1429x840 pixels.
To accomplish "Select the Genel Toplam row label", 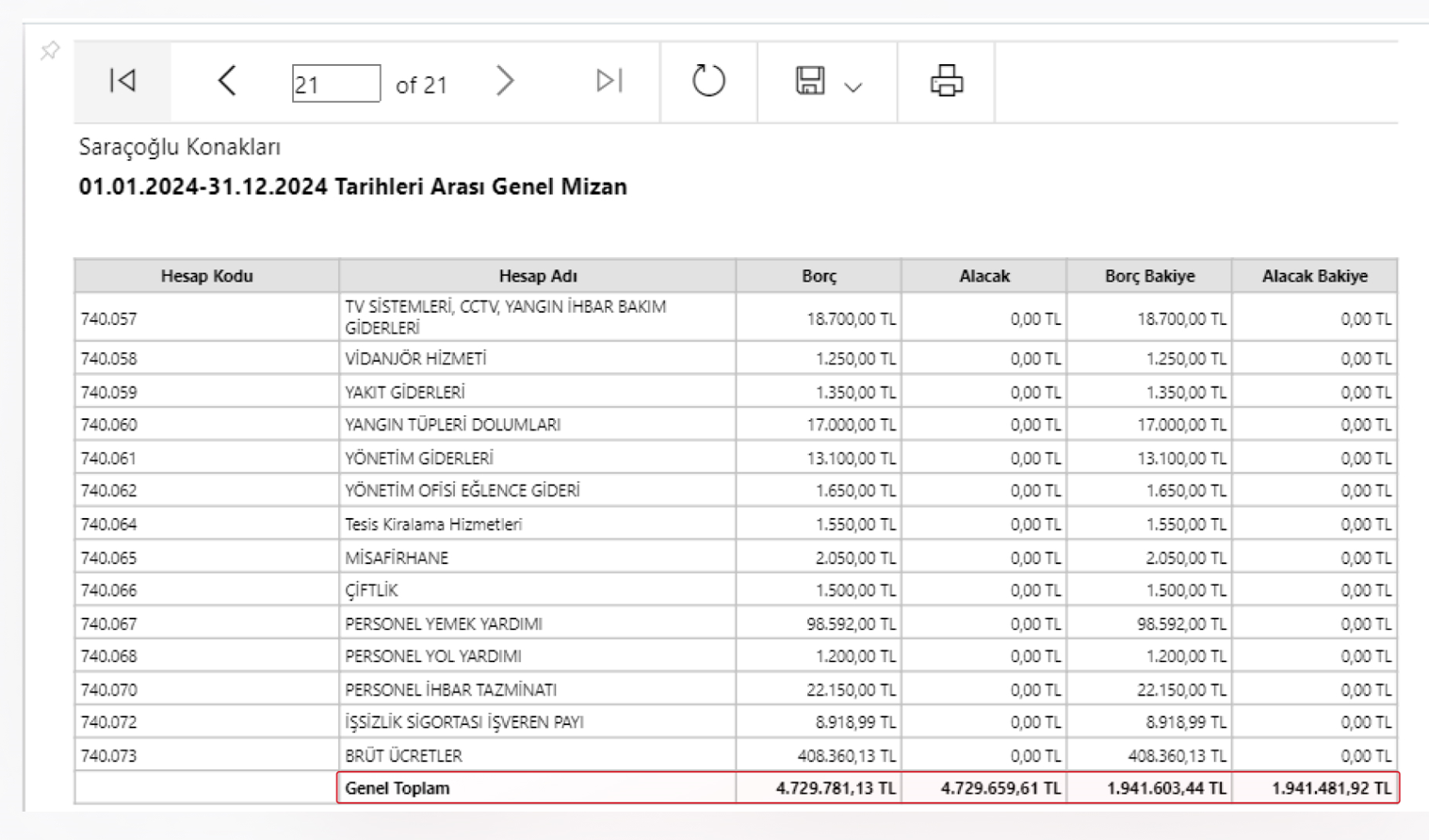I will click(x=398, y=788).
